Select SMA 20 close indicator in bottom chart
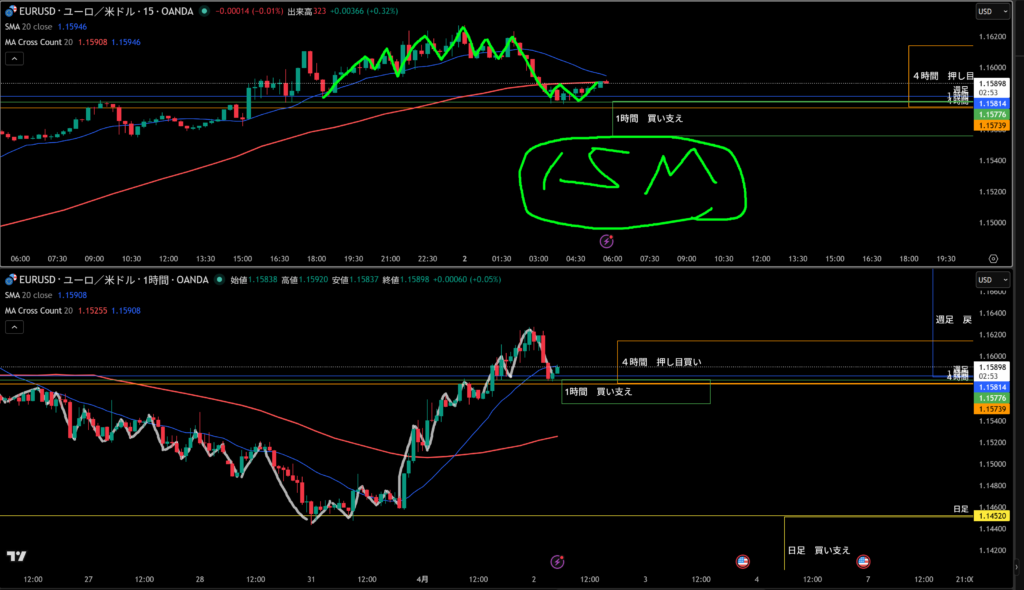 coord(30,295)
